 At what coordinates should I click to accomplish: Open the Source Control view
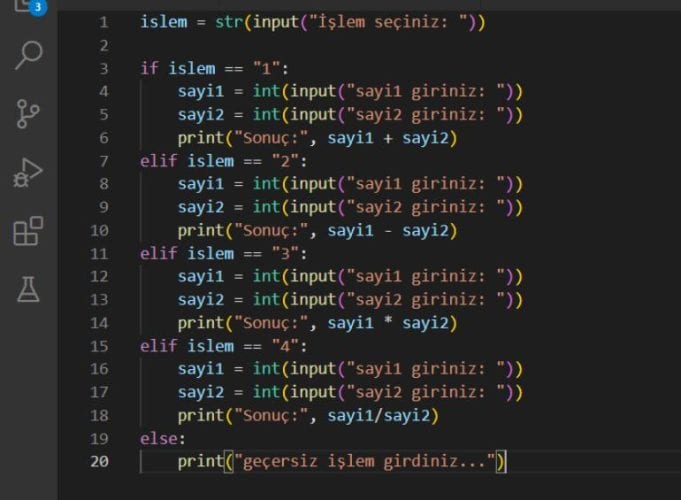pos(28,114)
